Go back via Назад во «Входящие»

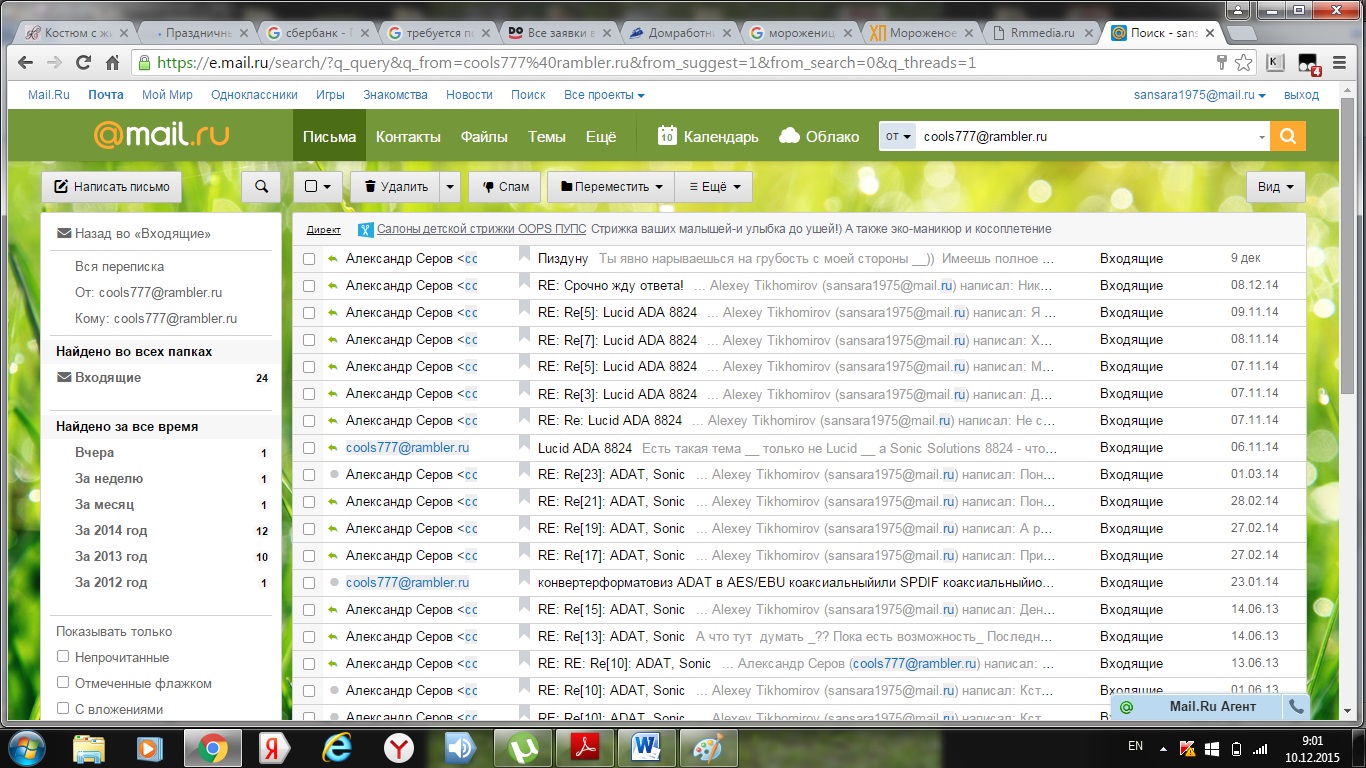click(x=134, y=233)
